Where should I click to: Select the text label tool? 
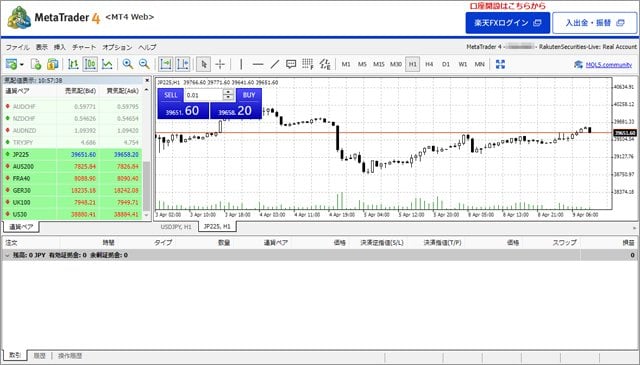pyautogui.click(x=291, y=64)
